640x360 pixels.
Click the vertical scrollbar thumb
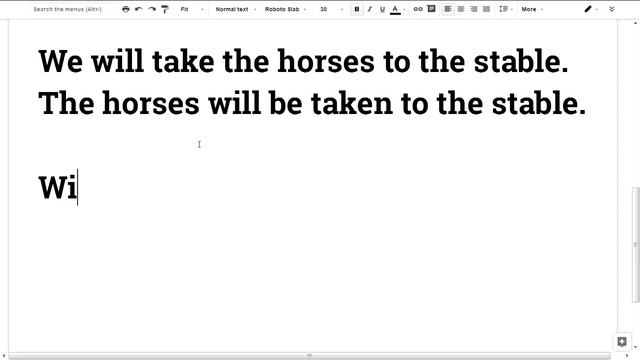tap(636, 245)
